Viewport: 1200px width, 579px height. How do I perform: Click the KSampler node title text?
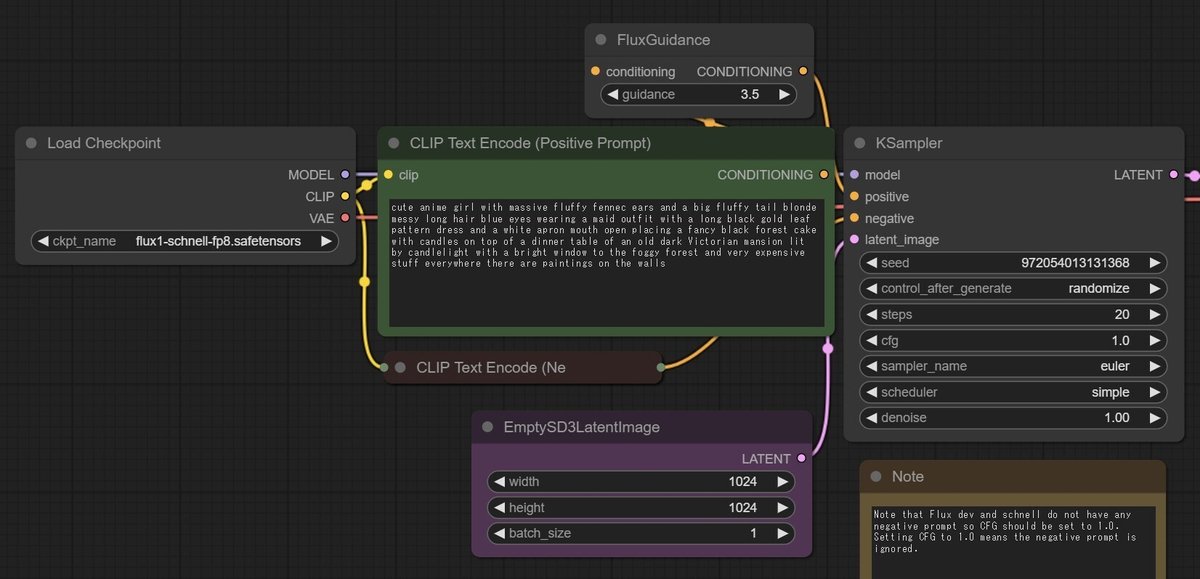tap(910, 143)
